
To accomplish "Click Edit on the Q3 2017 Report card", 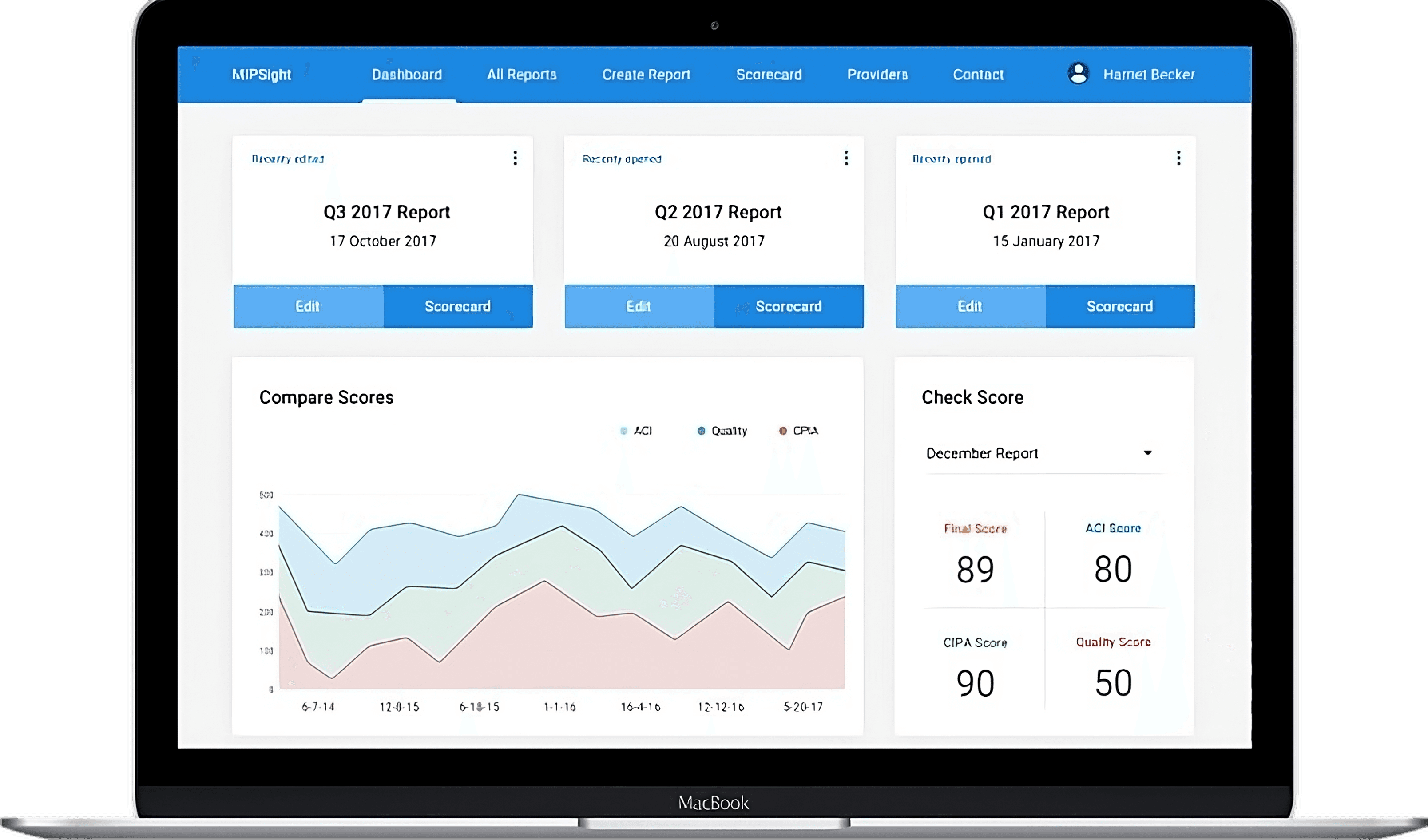I will click(x=308, y=306).
